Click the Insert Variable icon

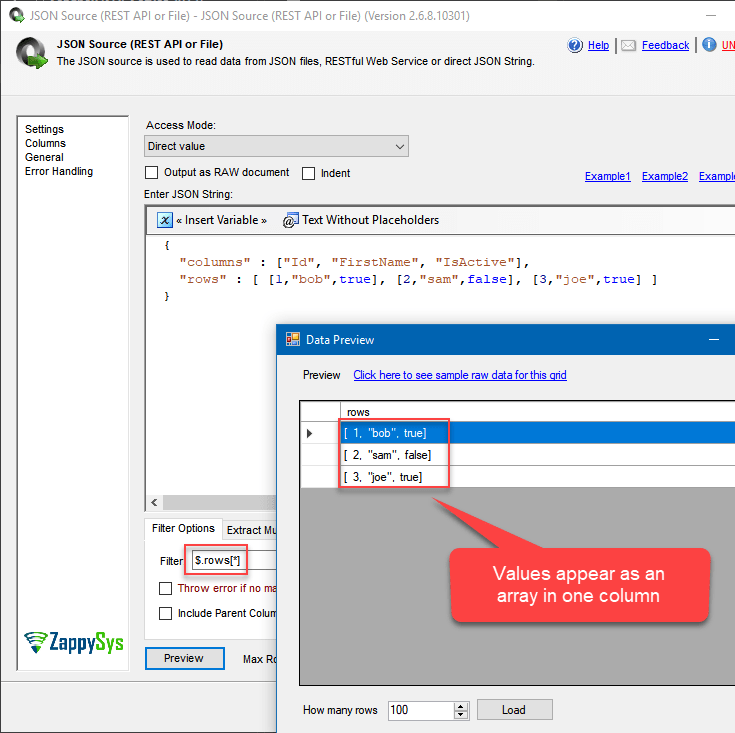(x=165, y=220)
